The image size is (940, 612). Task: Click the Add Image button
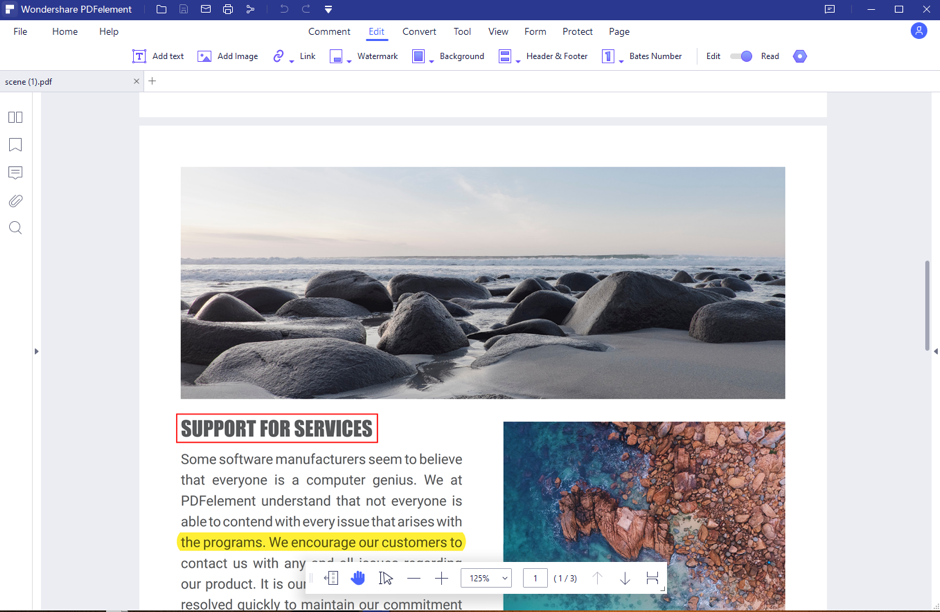227,56
